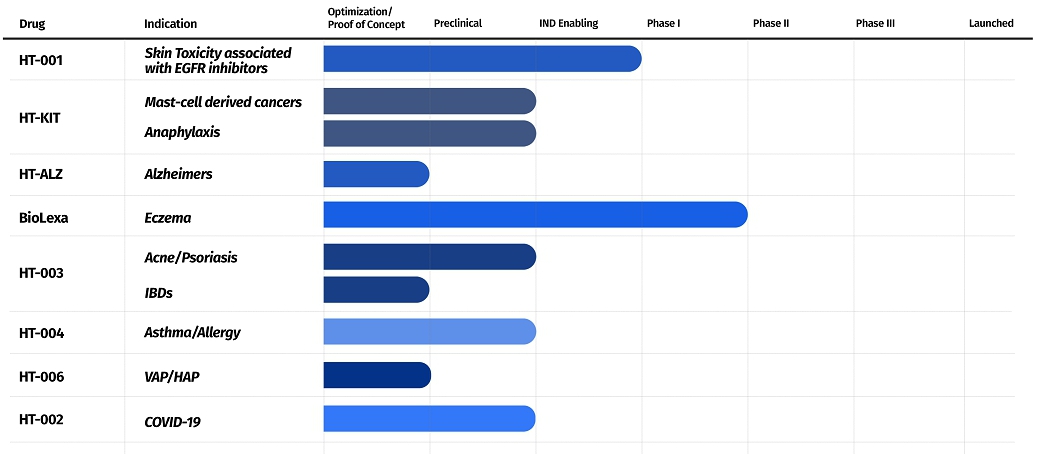Open the BioLexa drug entry
This screenshot has height=454, width=1037.
pos(43,216)
